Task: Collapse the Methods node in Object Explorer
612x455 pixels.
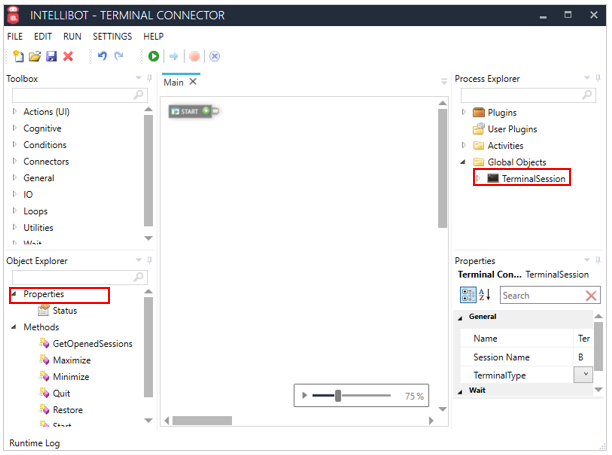Action: (14, 327)
